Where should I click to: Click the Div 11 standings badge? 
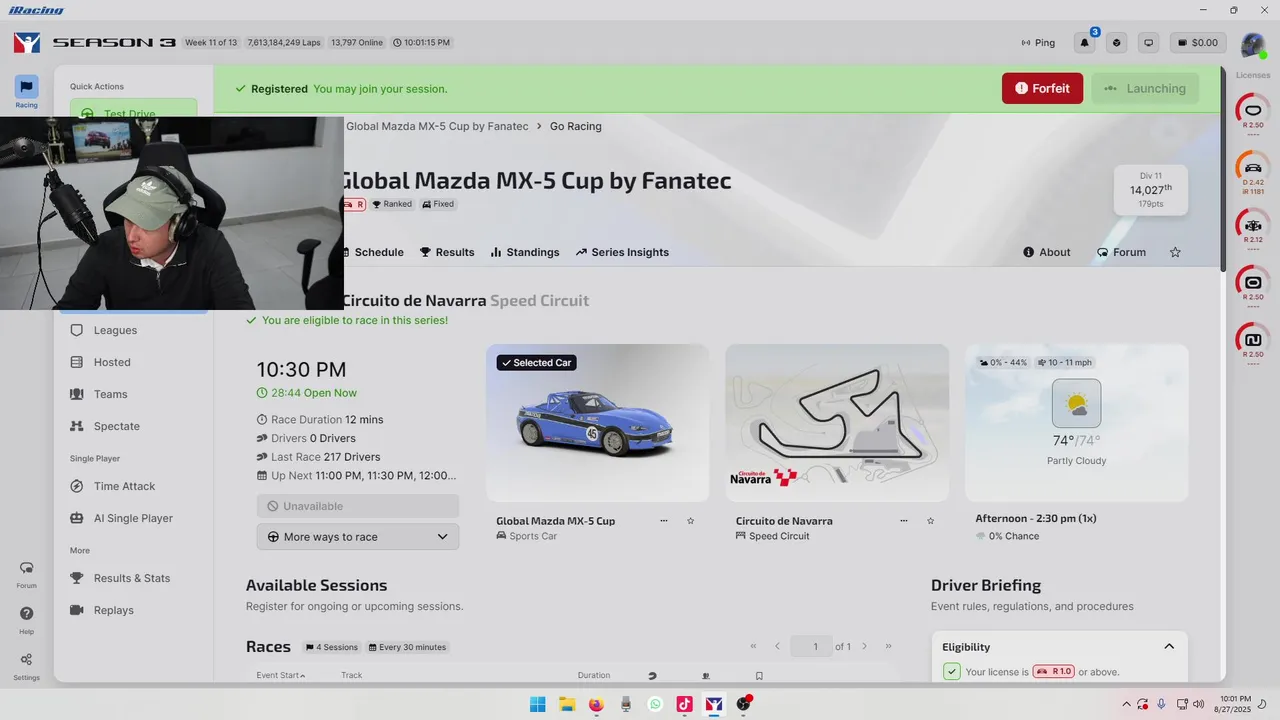[1151, 190]
